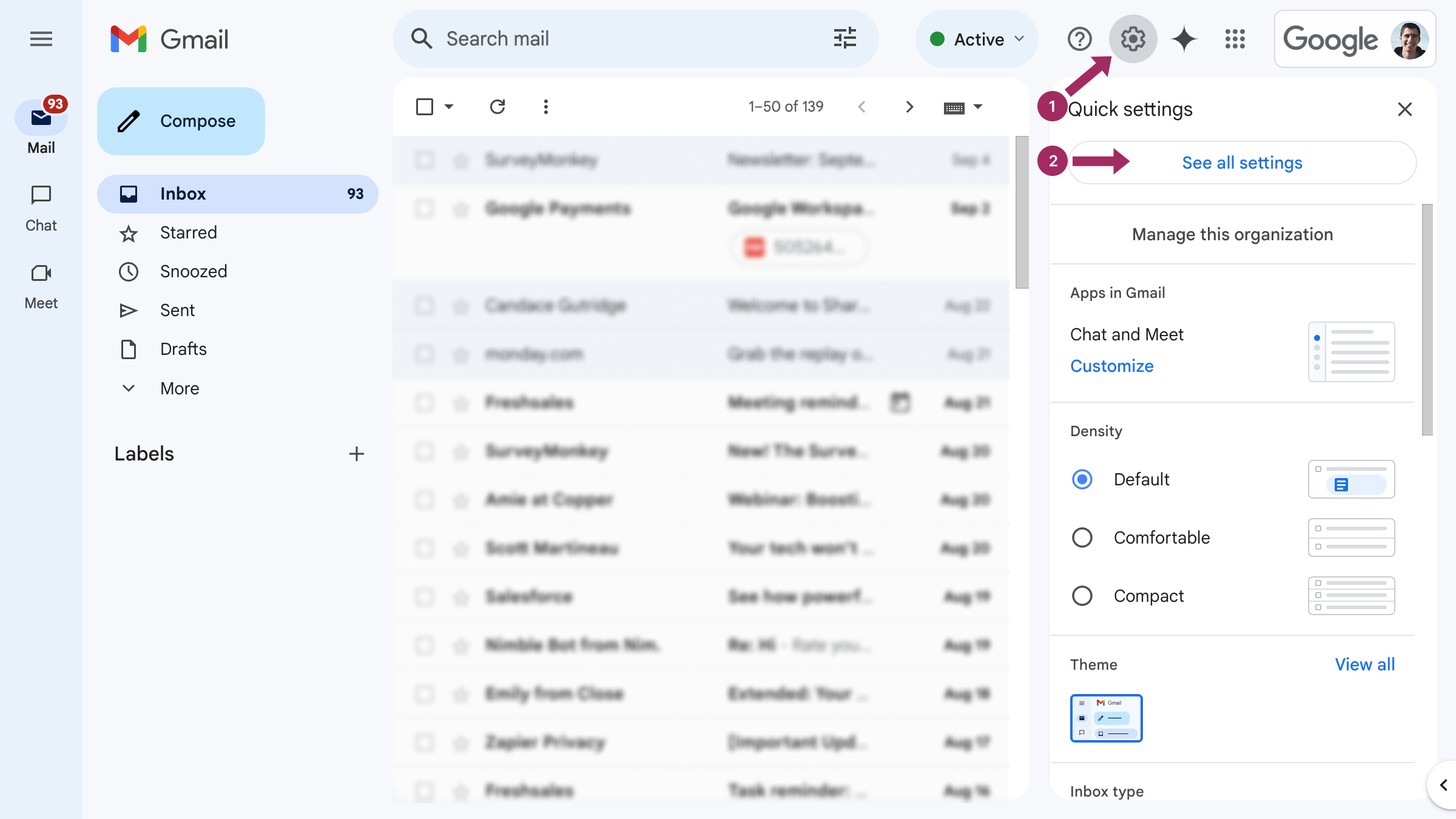Add a new label with plus icon
The image size is (1456, 819).
pyautogui.click(x=357, y=454)
